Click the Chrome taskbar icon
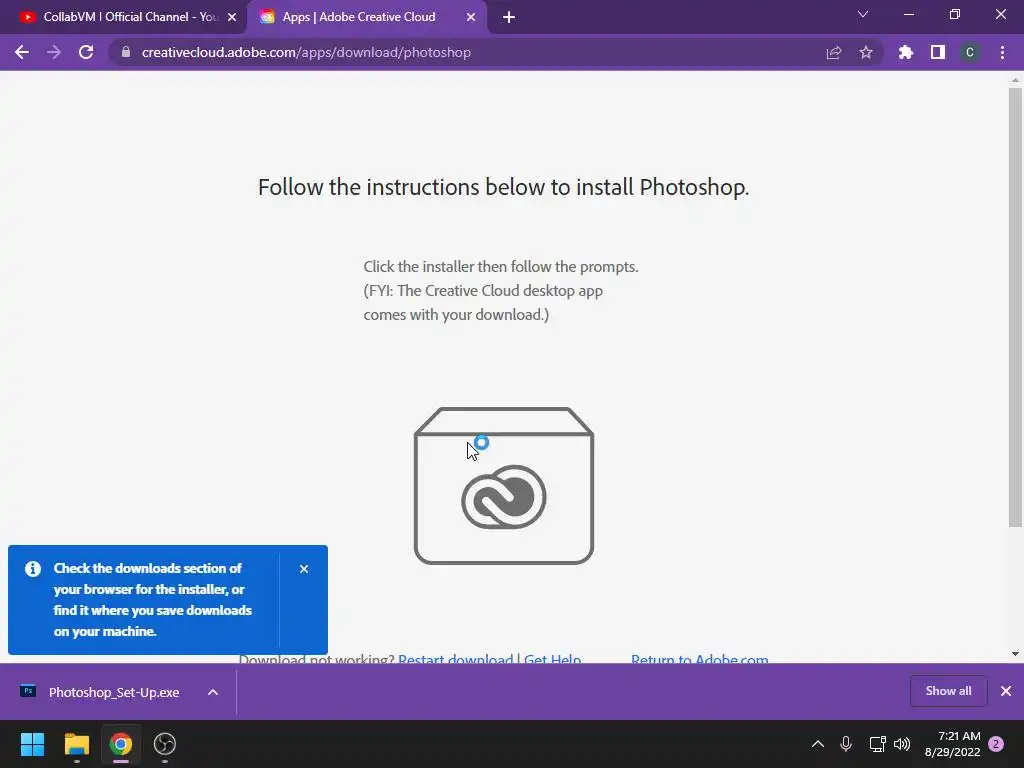Screen dimensions: 1024x768 [121, 744]
